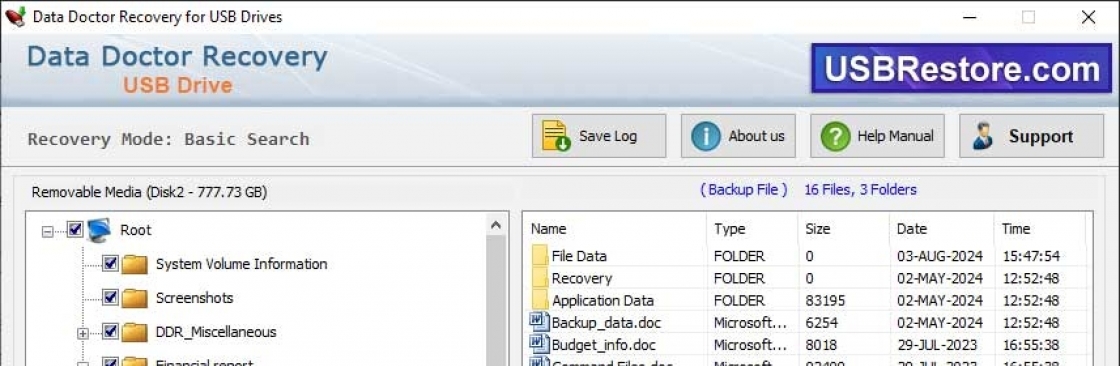1120x366 pixels.
Task: Select the Application Data row name
Action: pos(603,300)
